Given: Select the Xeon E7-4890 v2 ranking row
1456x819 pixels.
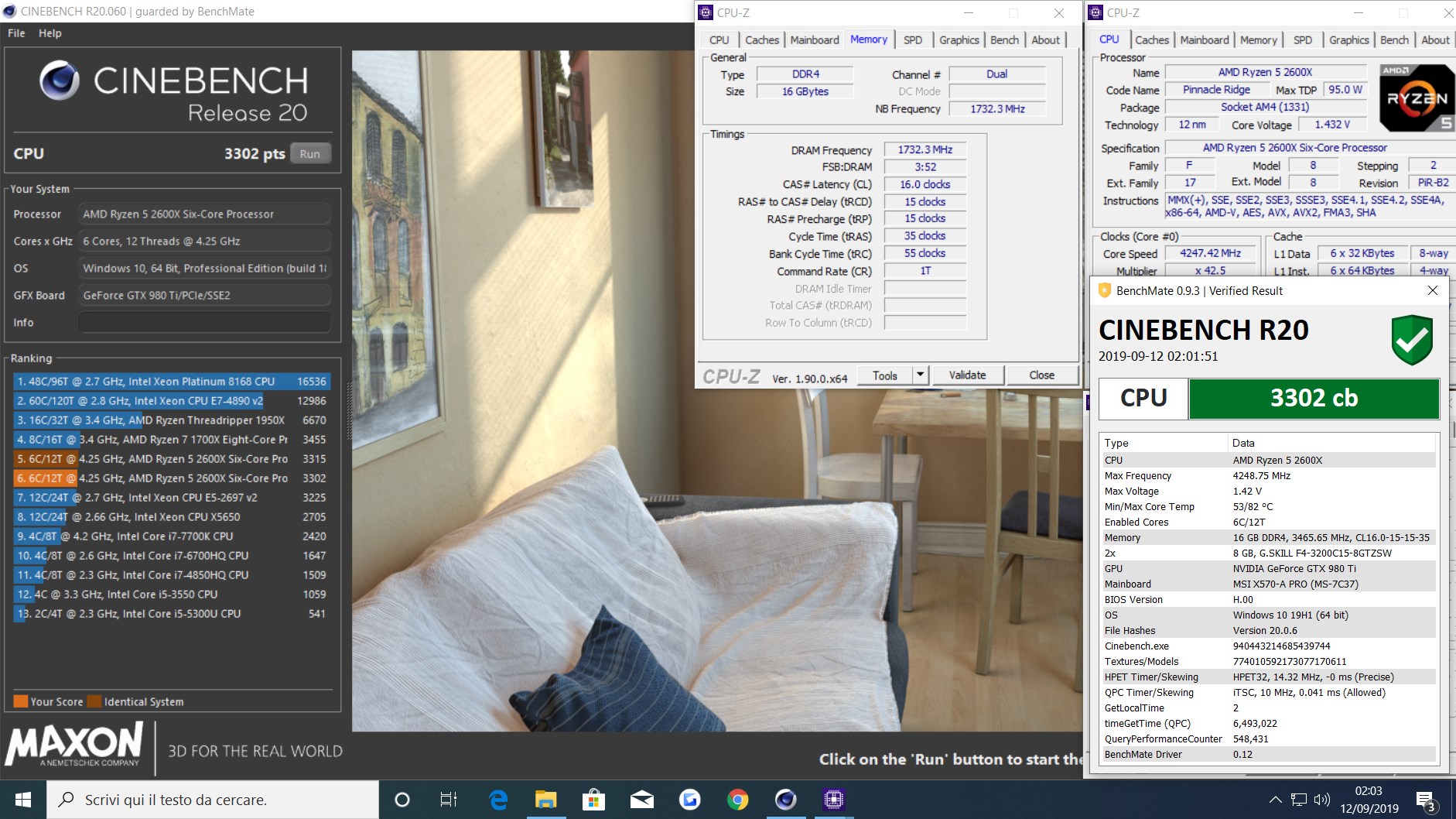Looking at the screenshot, I should tap(172, 401).
